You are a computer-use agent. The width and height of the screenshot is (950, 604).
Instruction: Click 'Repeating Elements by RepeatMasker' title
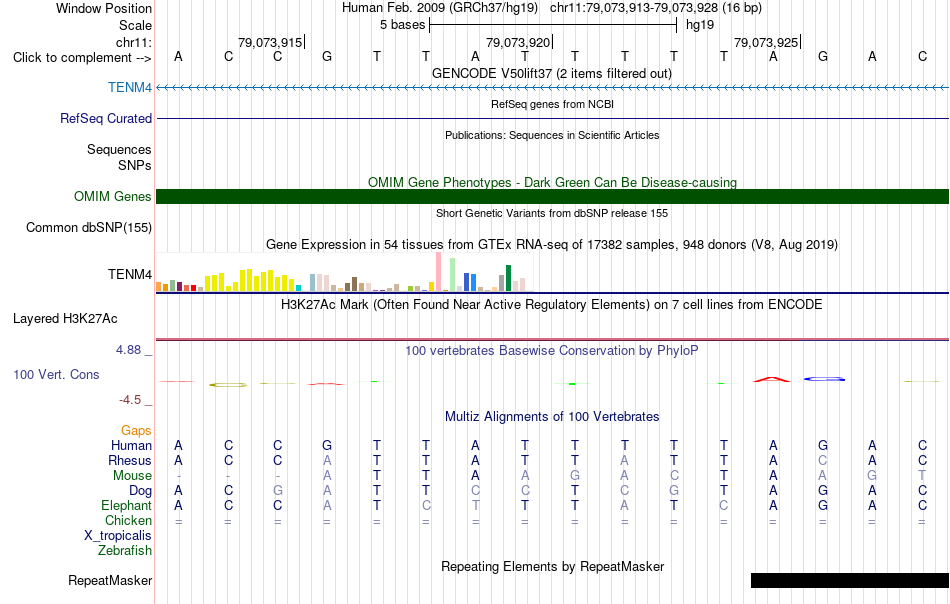(553, 566)
